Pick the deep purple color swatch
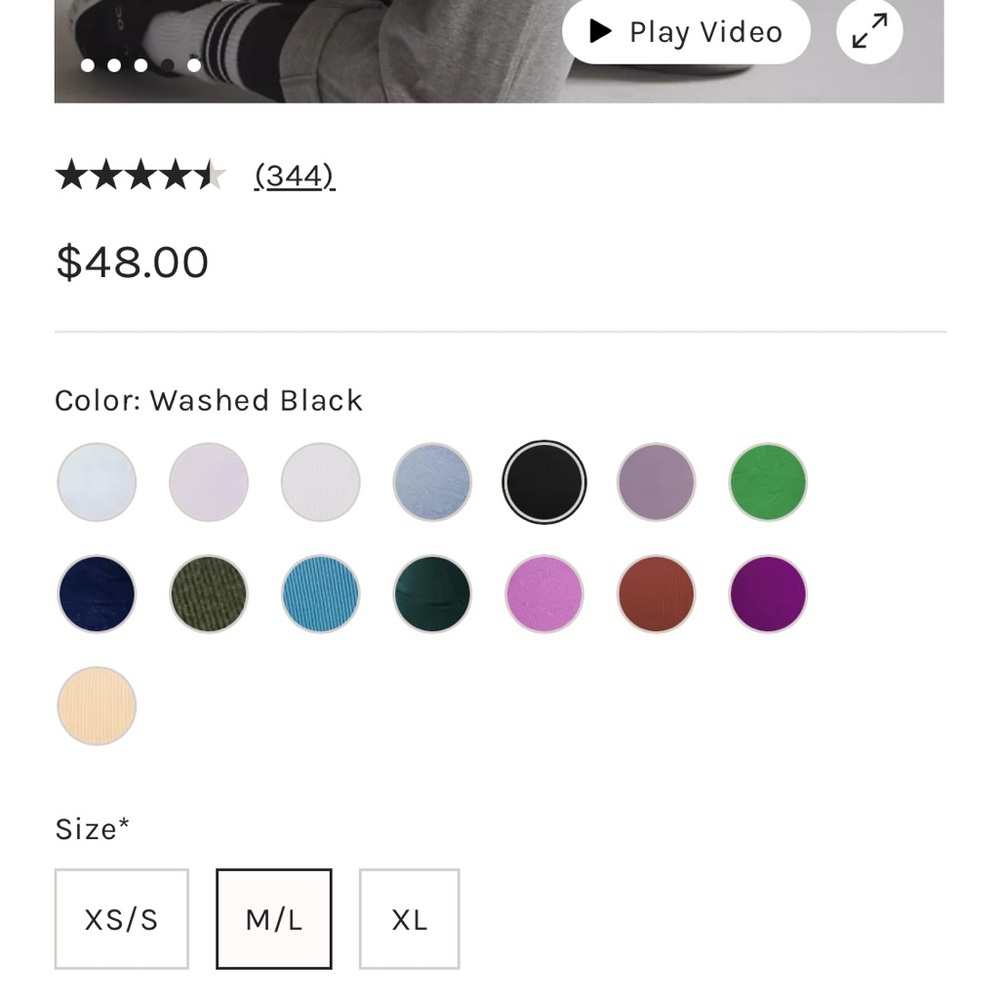The image size is (1000, 1000). coord(768,594)
